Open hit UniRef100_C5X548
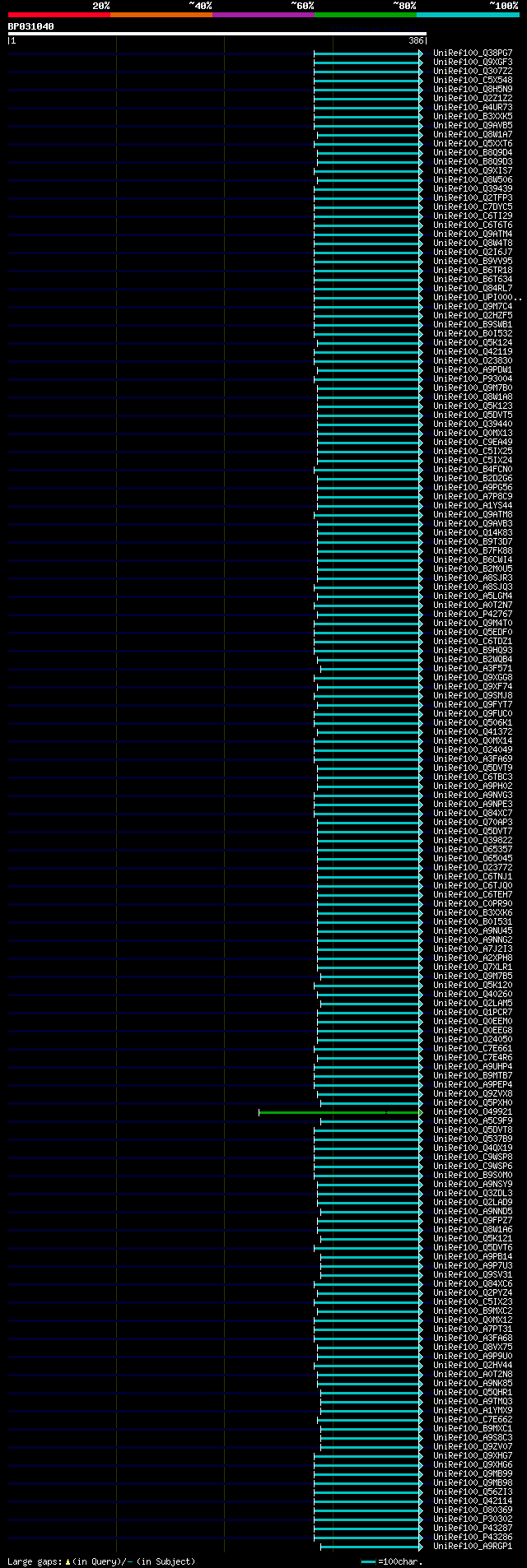Viewport: 527px width, 1568px height. click(473, 80)
